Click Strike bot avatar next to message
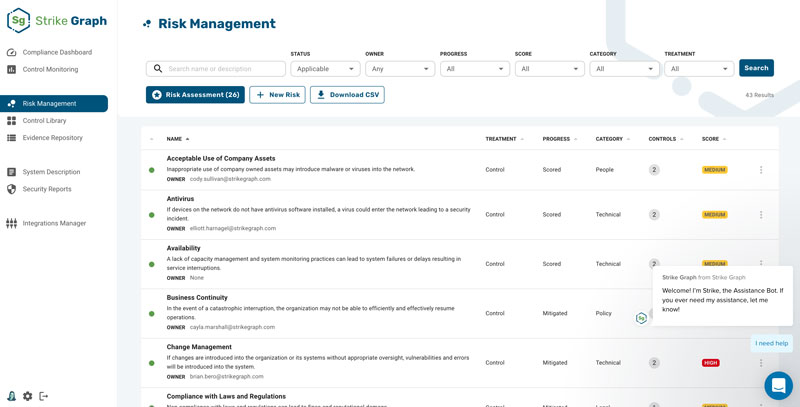The height and width of the screenshot is (407, 800). click(x=641, y=318)
